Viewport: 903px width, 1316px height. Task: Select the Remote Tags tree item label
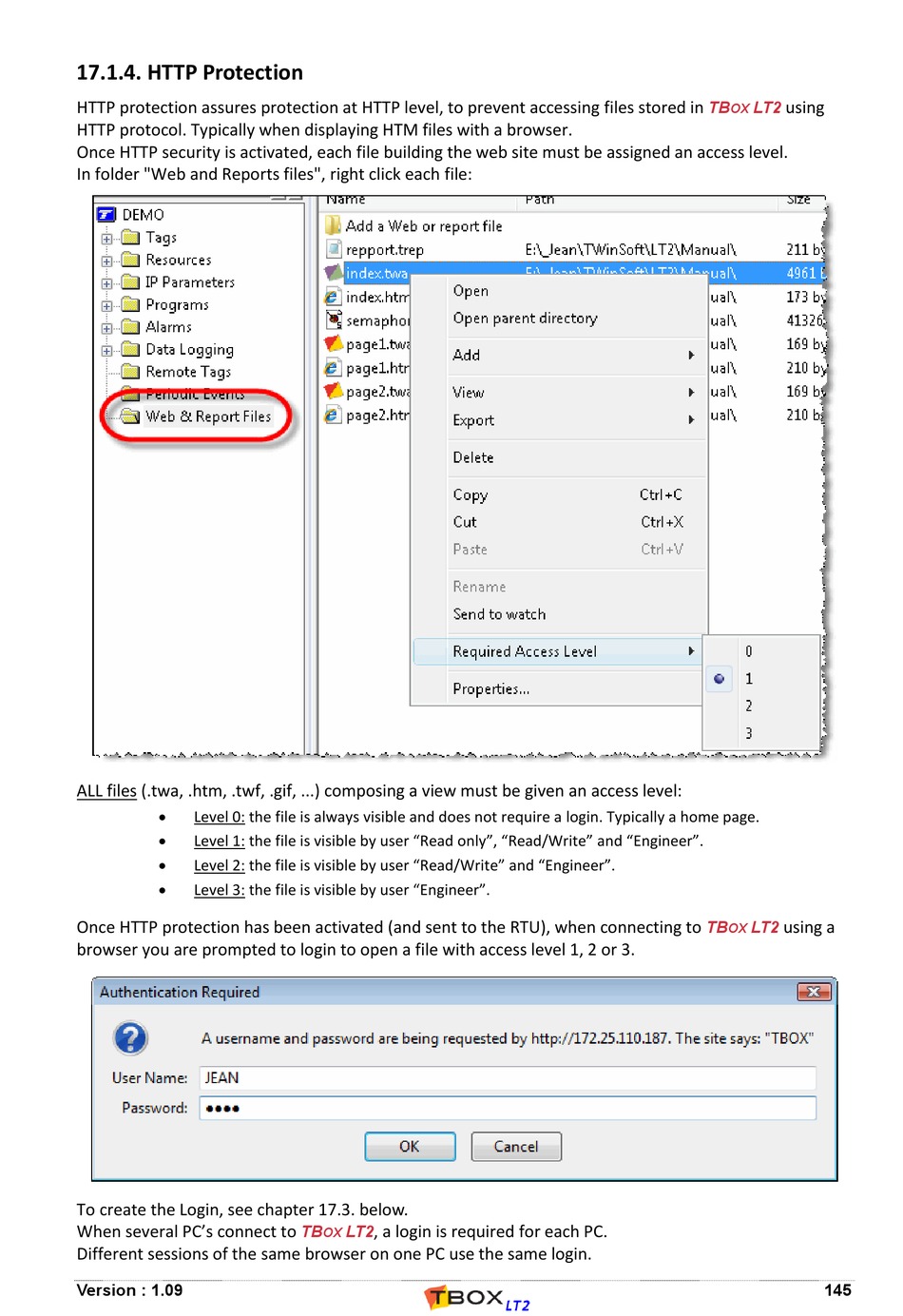(188, 372)
